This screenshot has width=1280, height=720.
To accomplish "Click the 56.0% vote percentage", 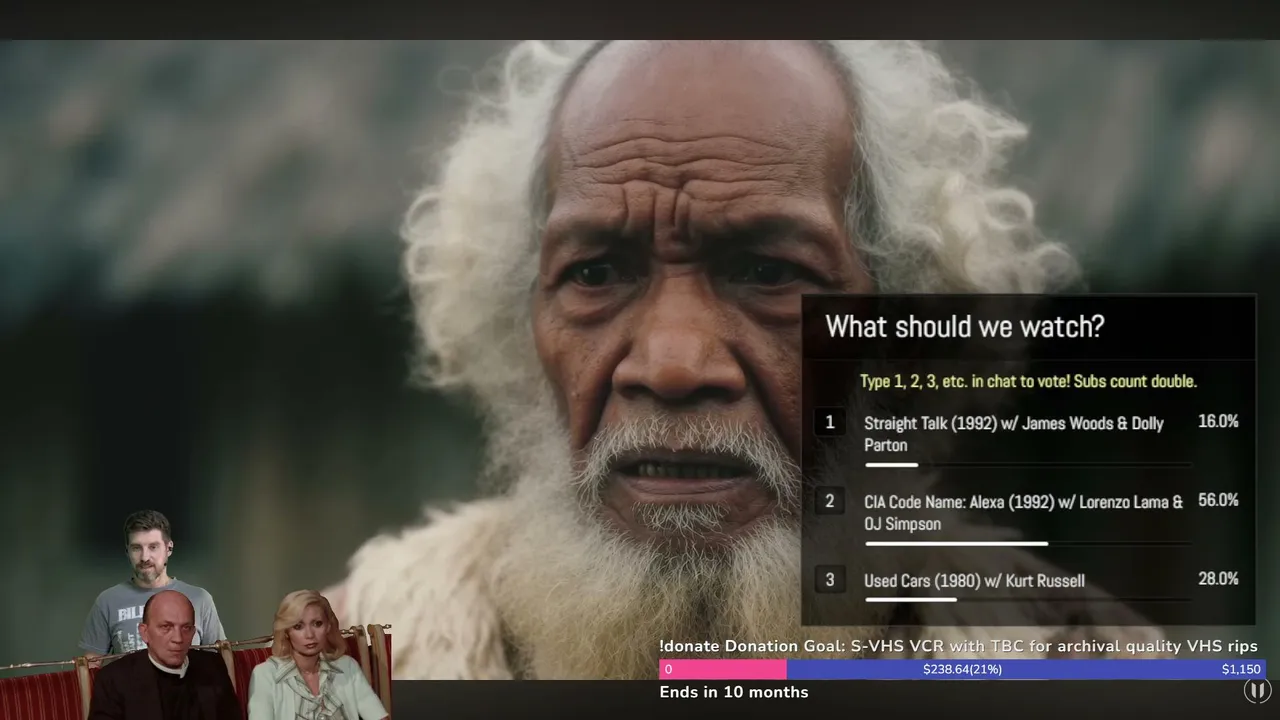I will (1218, 500).
